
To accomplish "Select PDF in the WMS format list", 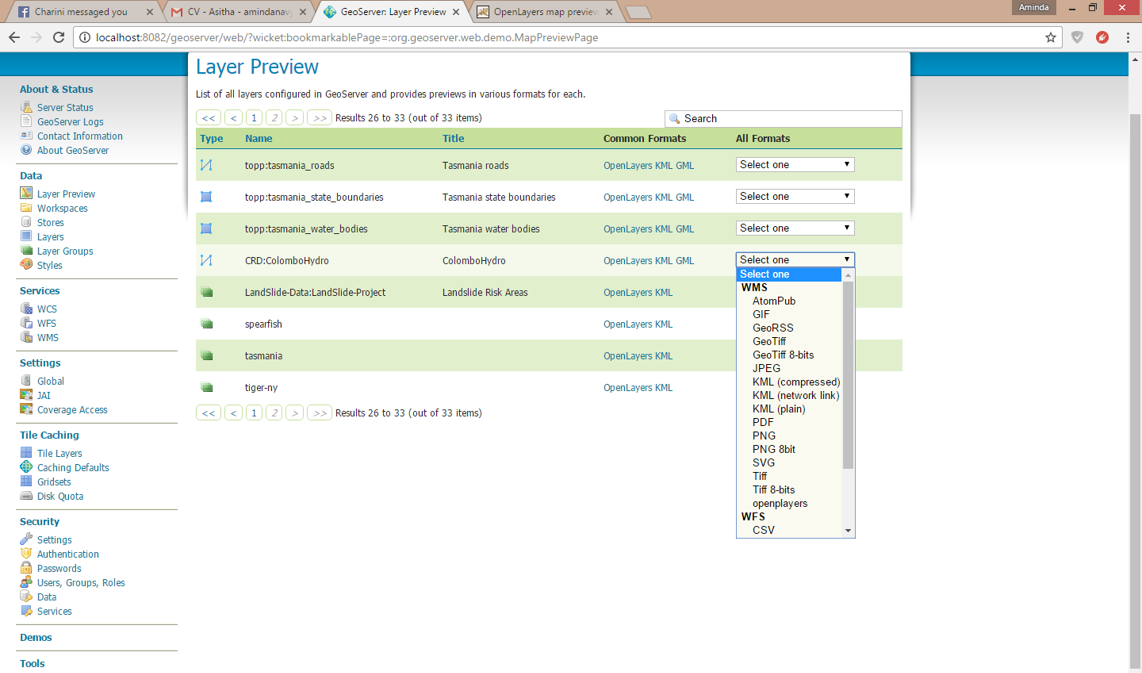I will click(x=763, y=422).
